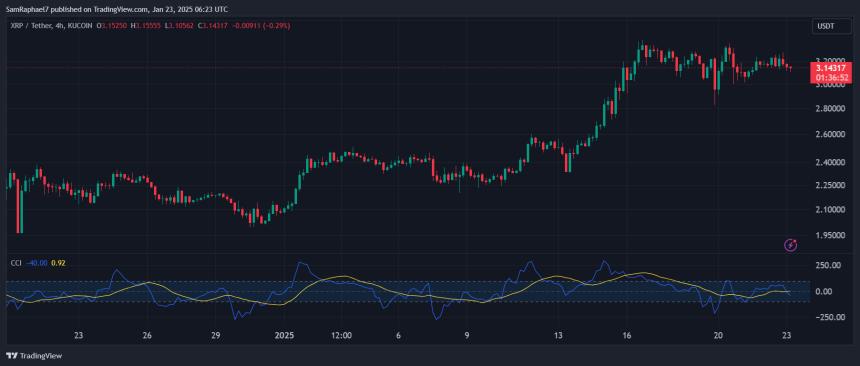
Task: Click the 2025 label on time axis
Action: (285, 335)
